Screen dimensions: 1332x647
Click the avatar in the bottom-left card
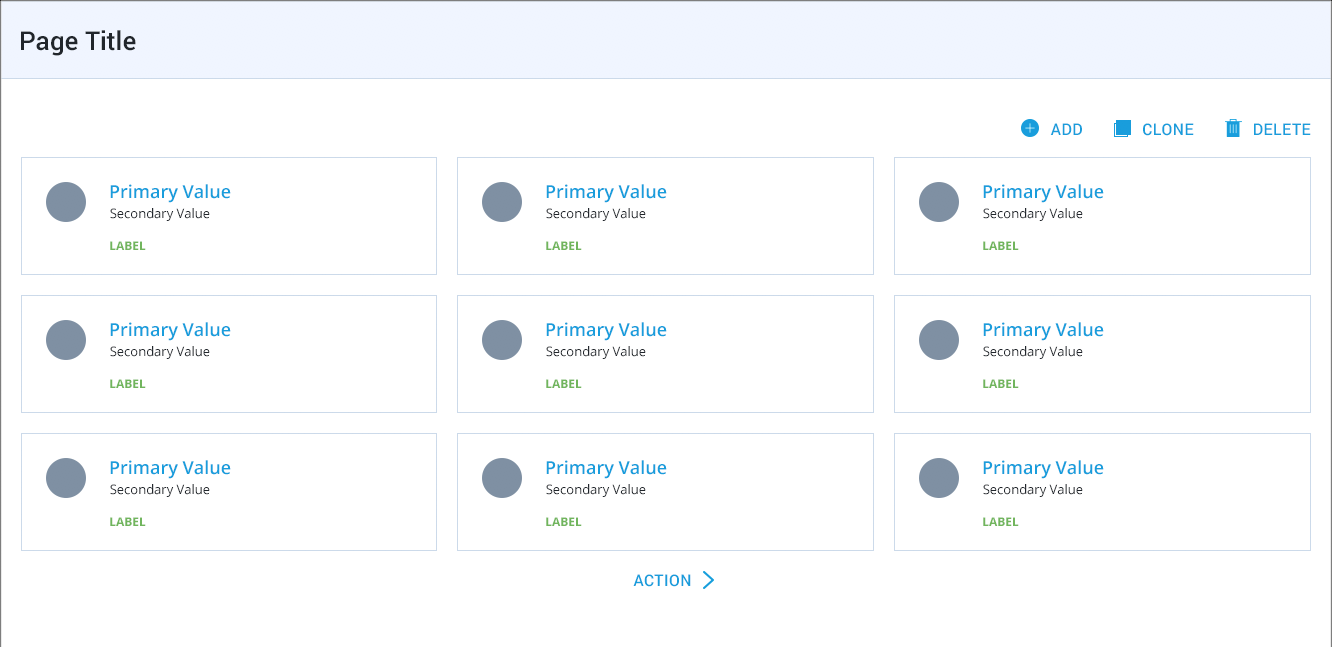coord(66,477)
